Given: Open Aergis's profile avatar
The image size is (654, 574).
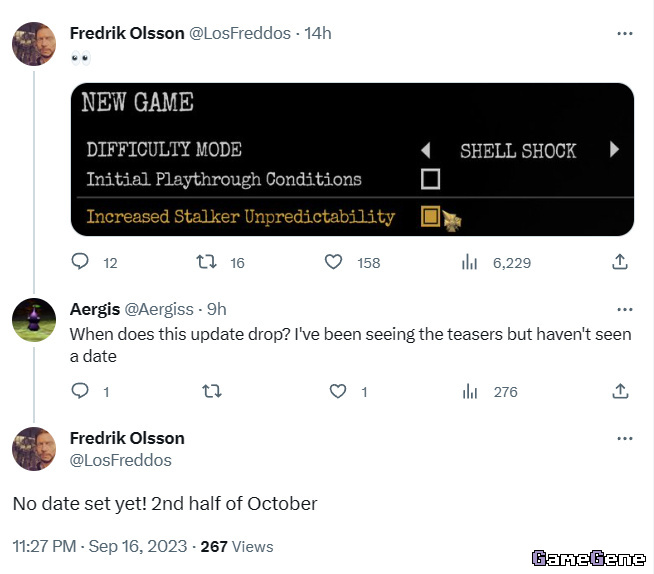Looking at the screenshot, I should 34,320.
